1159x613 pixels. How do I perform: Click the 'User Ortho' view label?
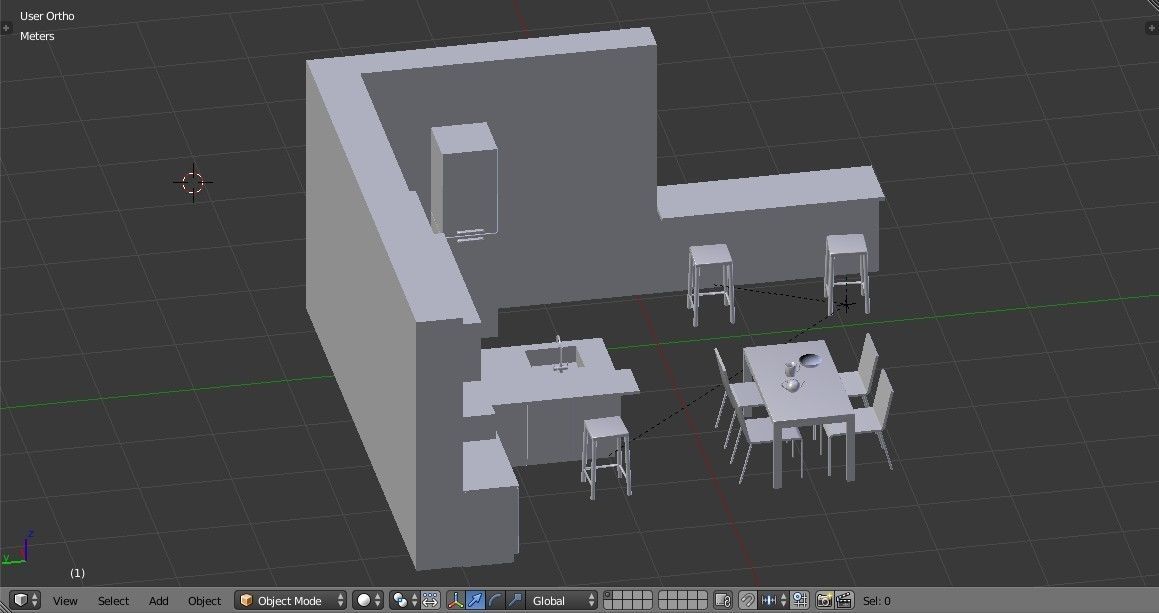(47, 16)
